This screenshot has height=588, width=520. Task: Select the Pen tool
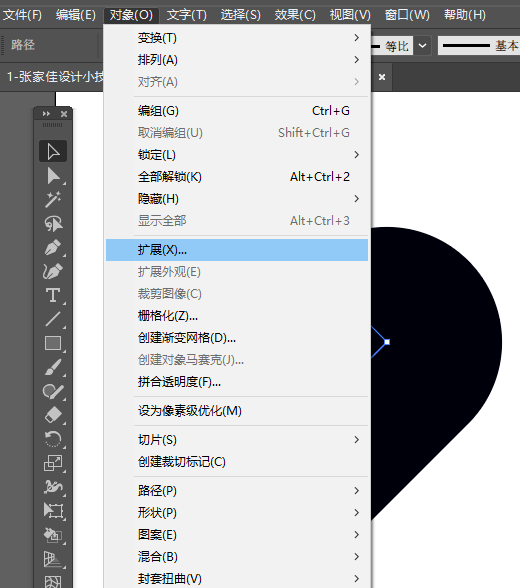point(53,248)
